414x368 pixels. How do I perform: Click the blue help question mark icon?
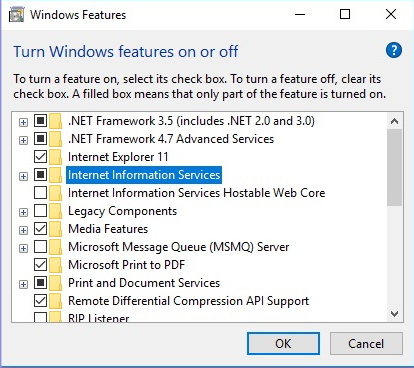[x=394, y=51]
